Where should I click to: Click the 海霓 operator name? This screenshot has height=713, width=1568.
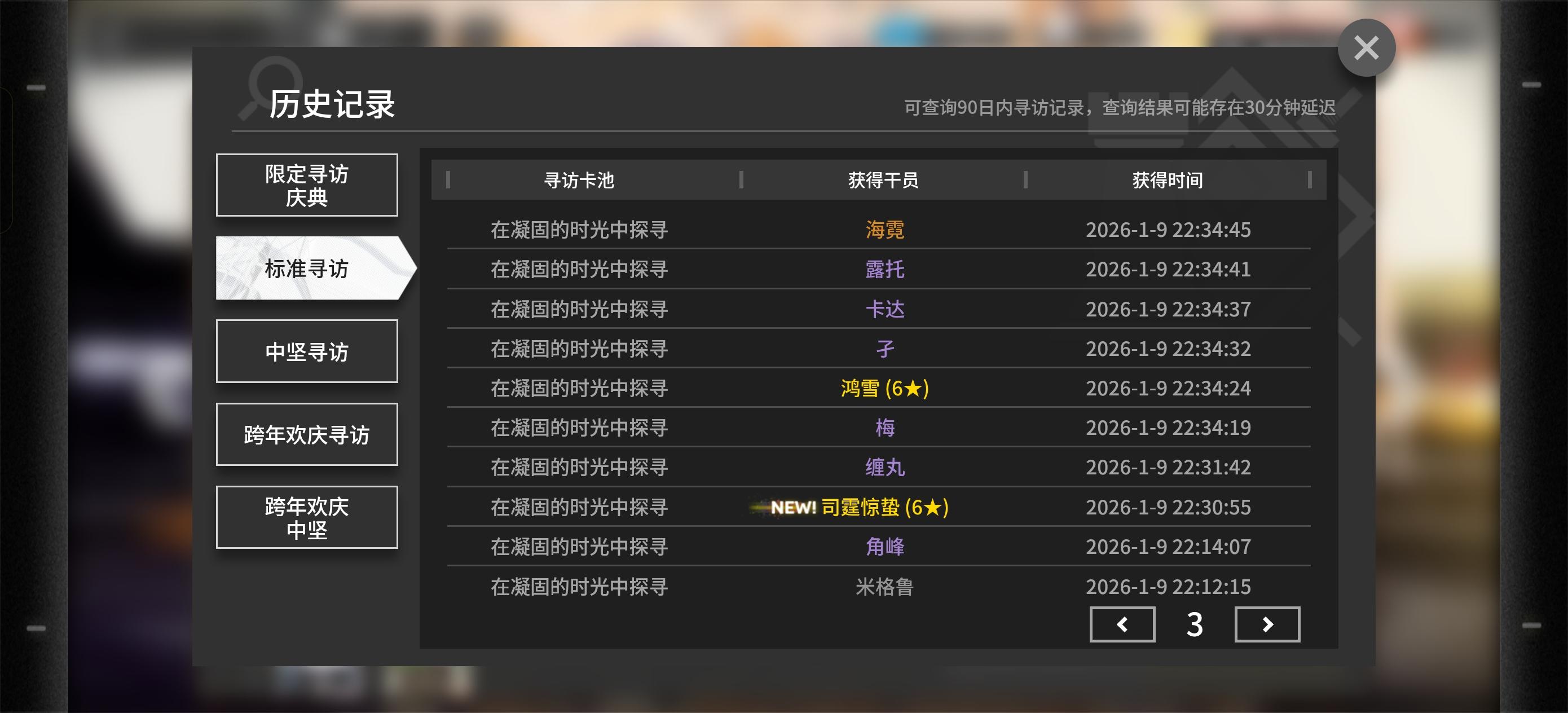pyautogui.click(x=884, y=230)
